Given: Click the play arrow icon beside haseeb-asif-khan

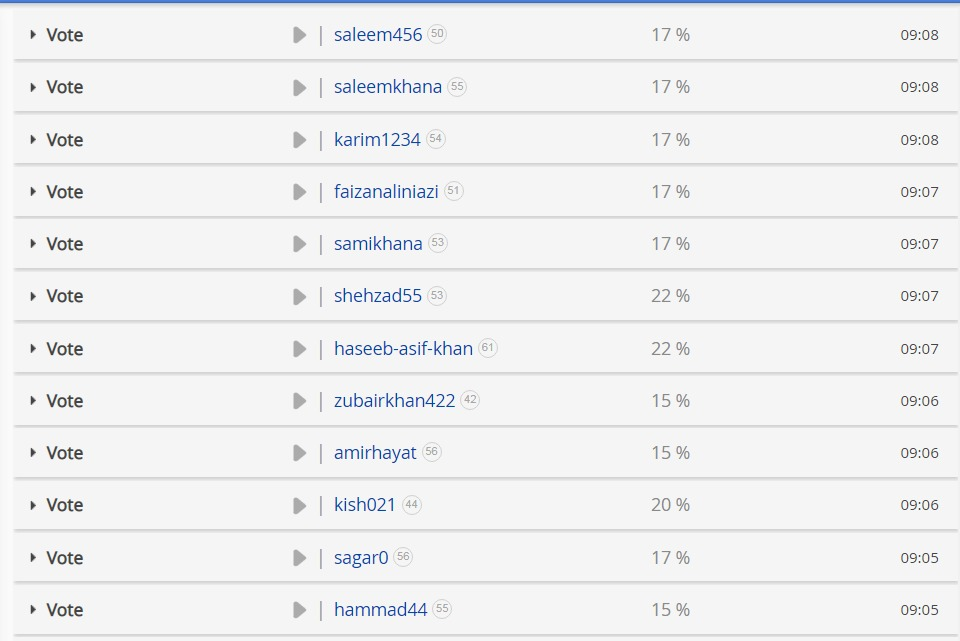Looking at the screenshot, I should [299, 349].
